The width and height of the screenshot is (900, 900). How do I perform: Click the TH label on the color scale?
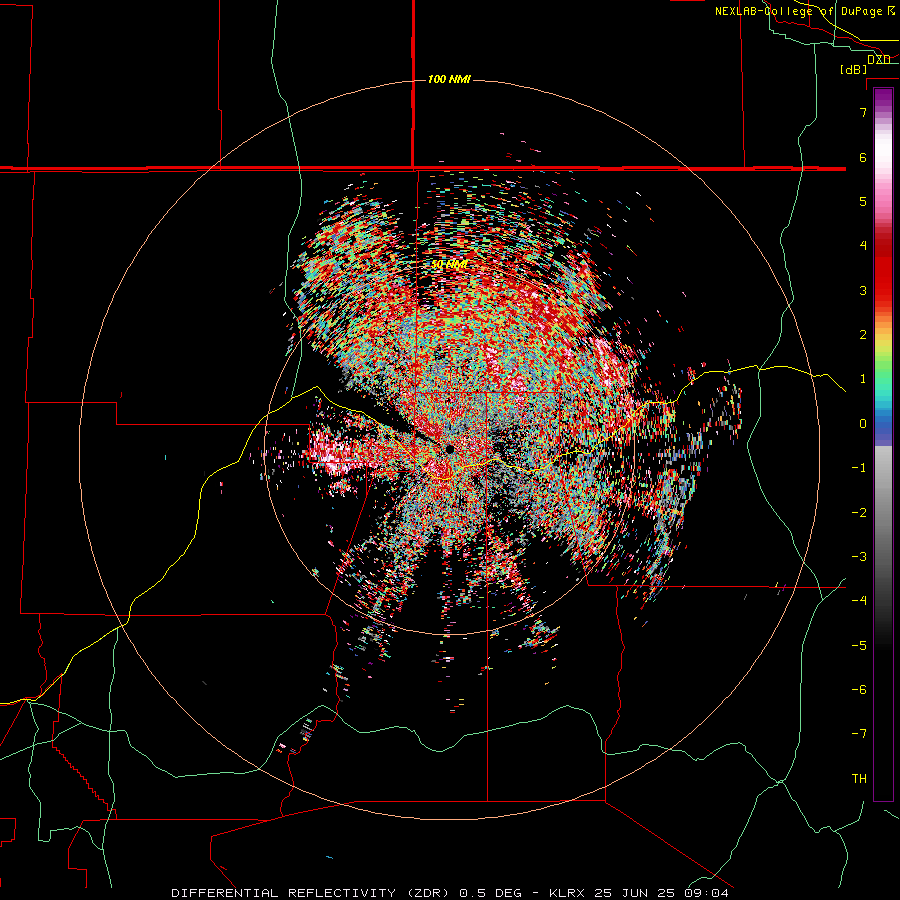coord(859,779)
